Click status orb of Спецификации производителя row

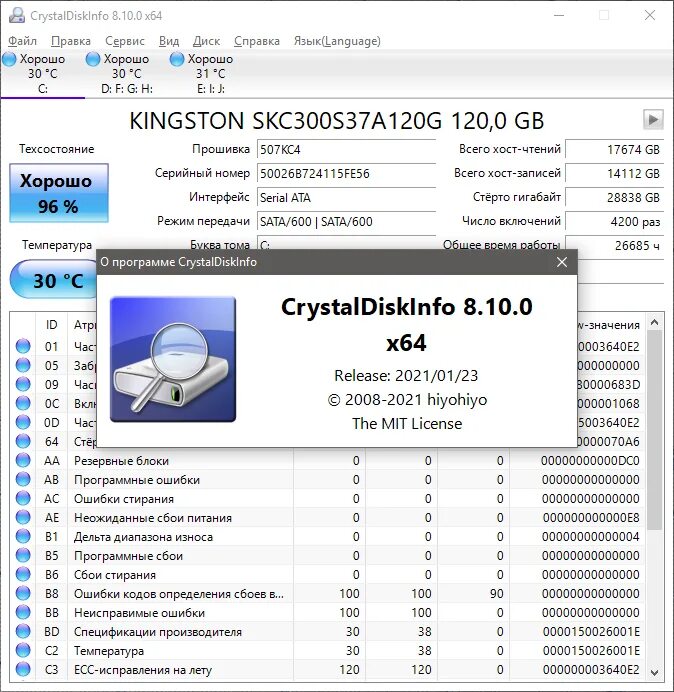pyautogui.click(x=23, y=631)
